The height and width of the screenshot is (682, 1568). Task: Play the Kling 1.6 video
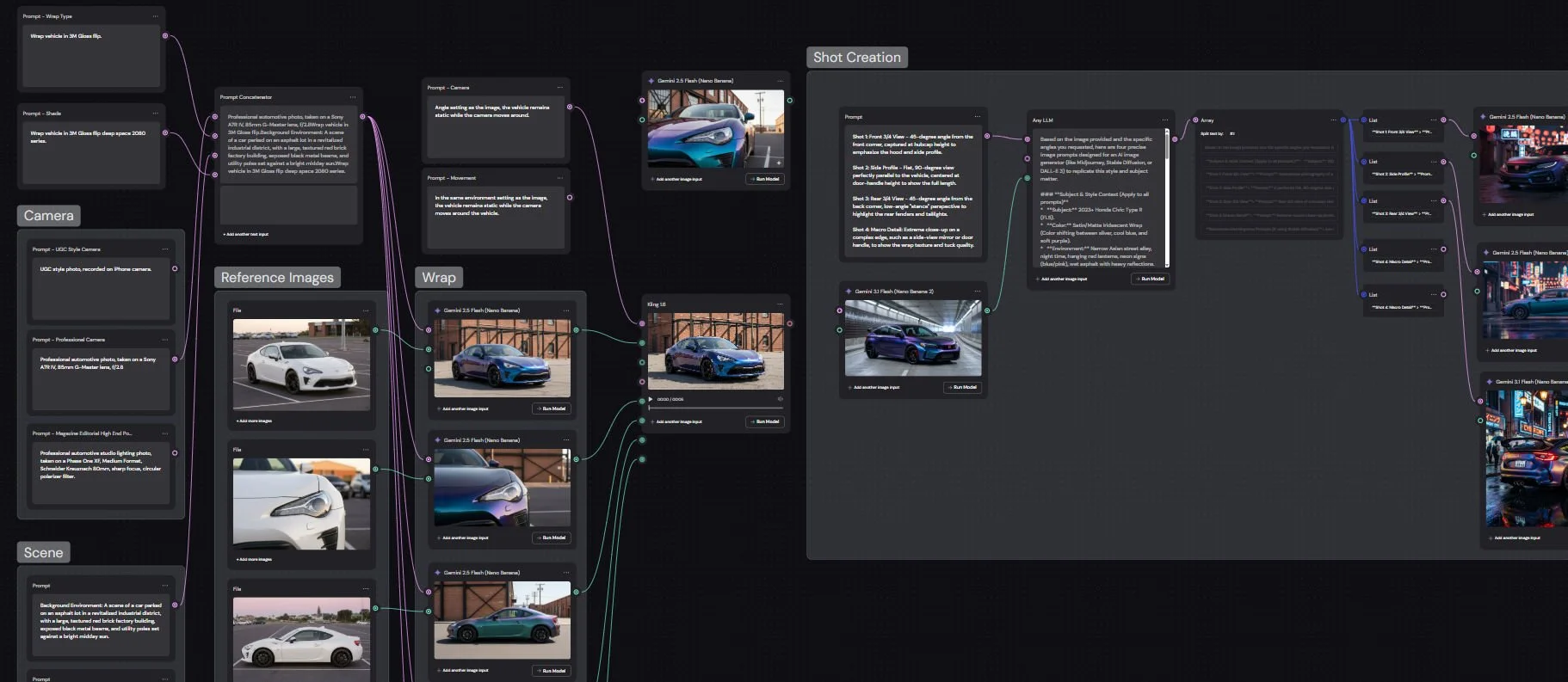[652, 399]
